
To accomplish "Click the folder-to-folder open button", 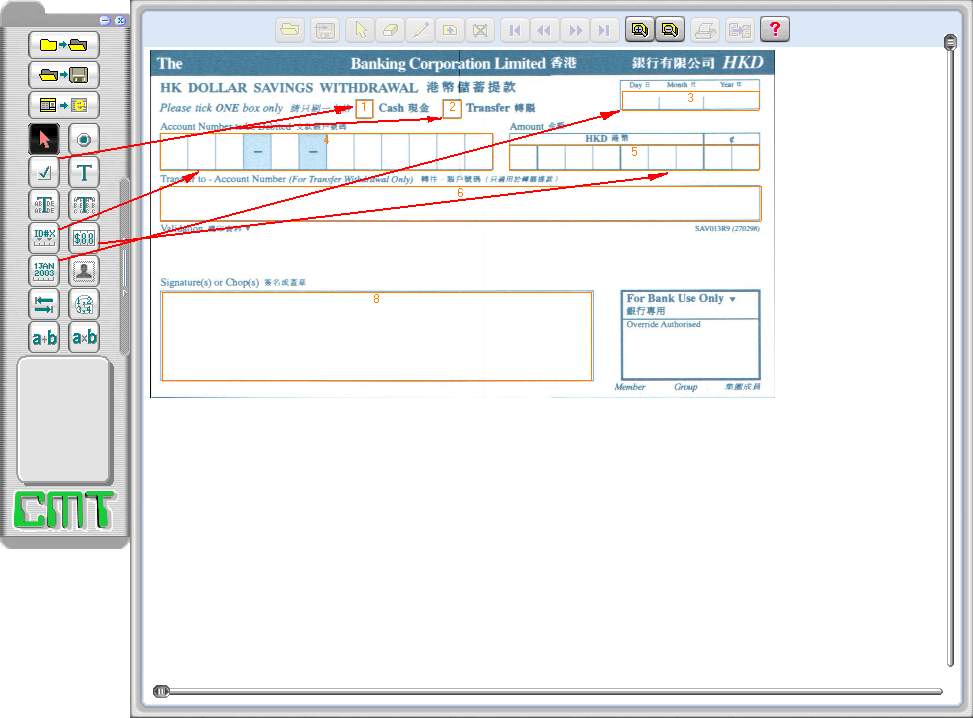I will pyautogui.click(x=63, y=45).
